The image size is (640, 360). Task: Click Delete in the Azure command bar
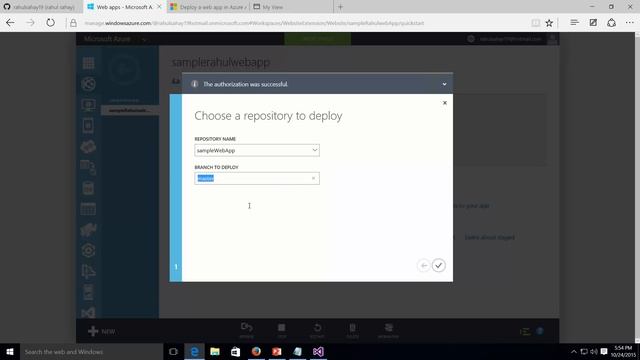tap(352, 330)
